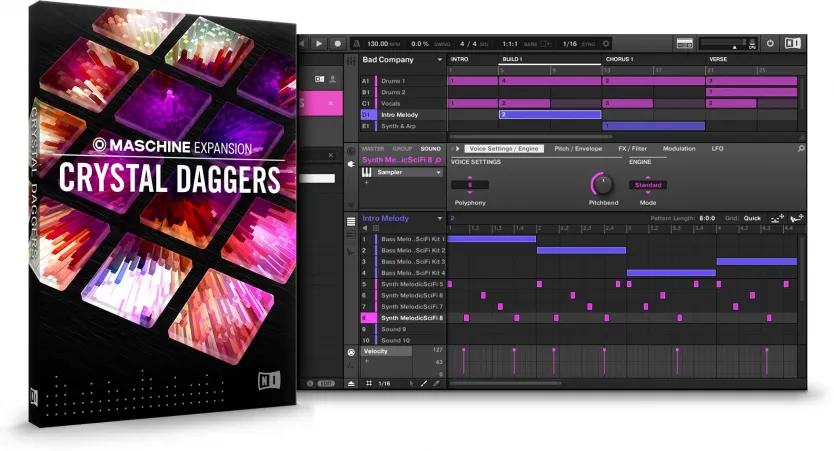This screenshot has height=451, width=834.
Task: Open the Intro Melody pattern dropdown
Action: [438, 218]
